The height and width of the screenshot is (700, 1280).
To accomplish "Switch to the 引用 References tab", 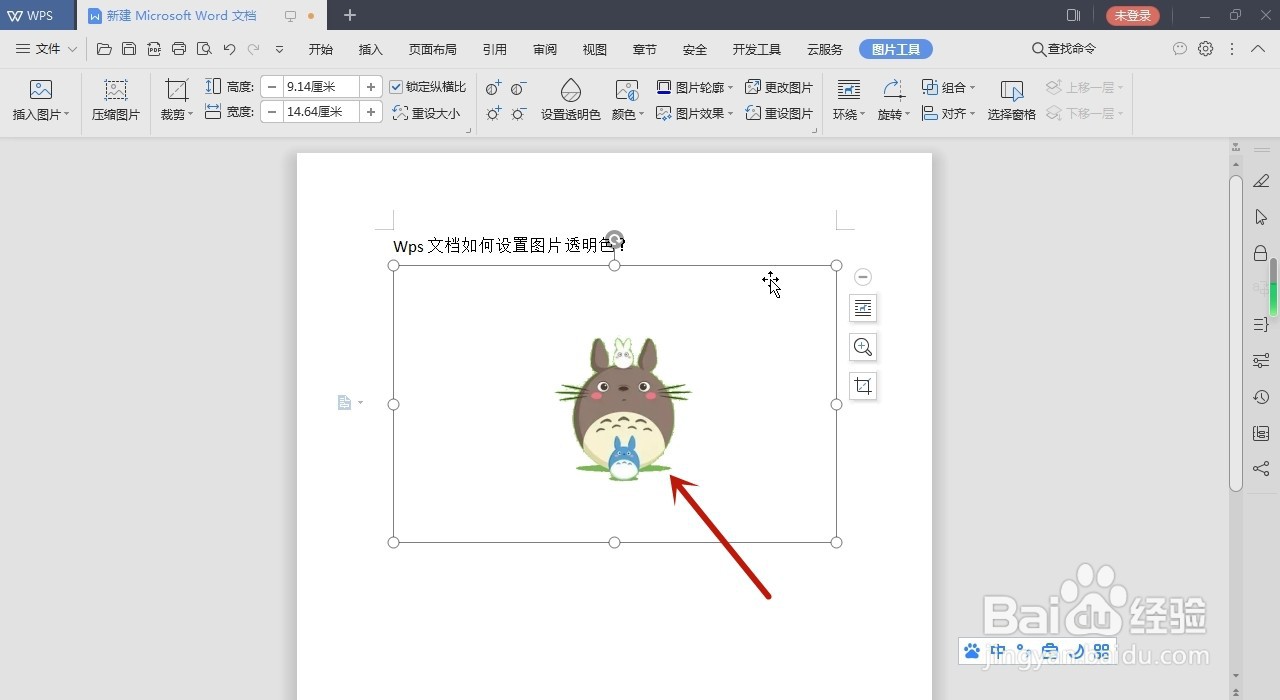I will pyautogui.click(x=495, y=49).
